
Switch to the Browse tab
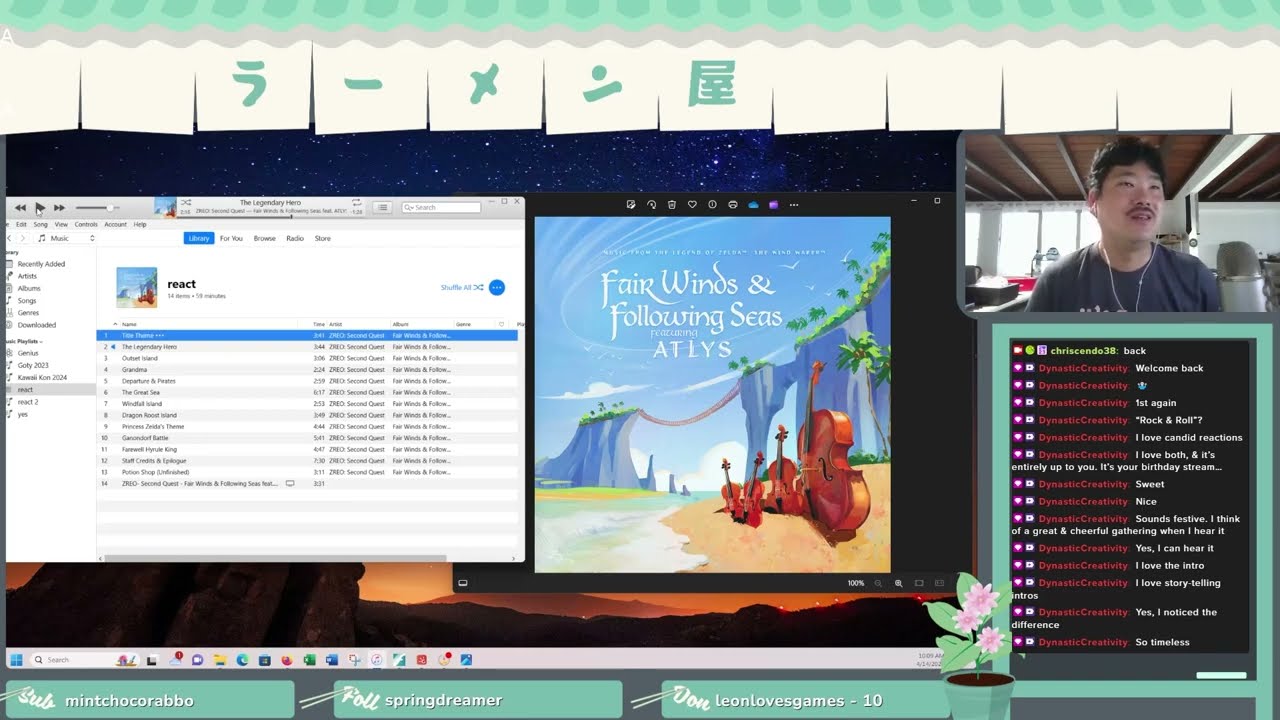click(264, 238)
